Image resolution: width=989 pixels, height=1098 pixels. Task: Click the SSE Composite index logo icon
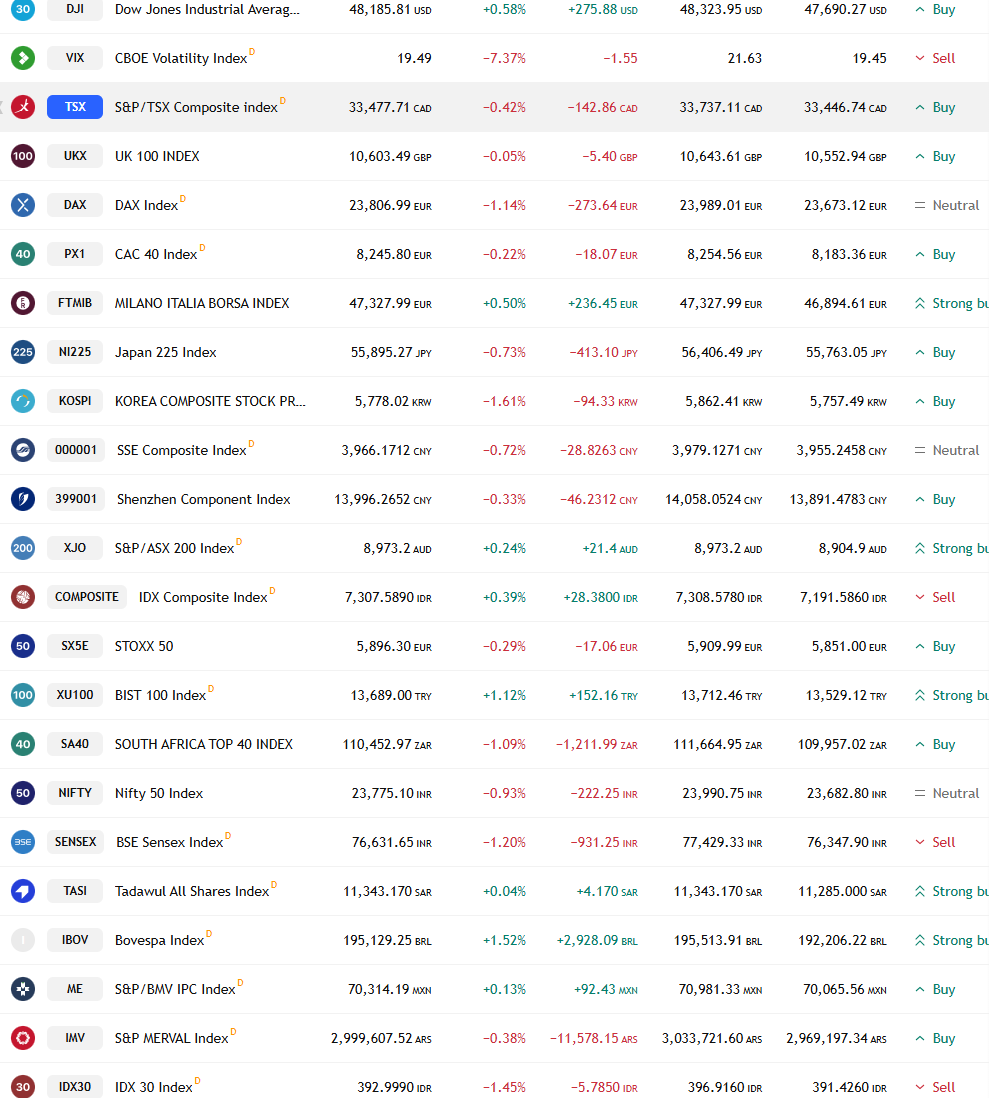pyautogui.click(x=23, y=450)
